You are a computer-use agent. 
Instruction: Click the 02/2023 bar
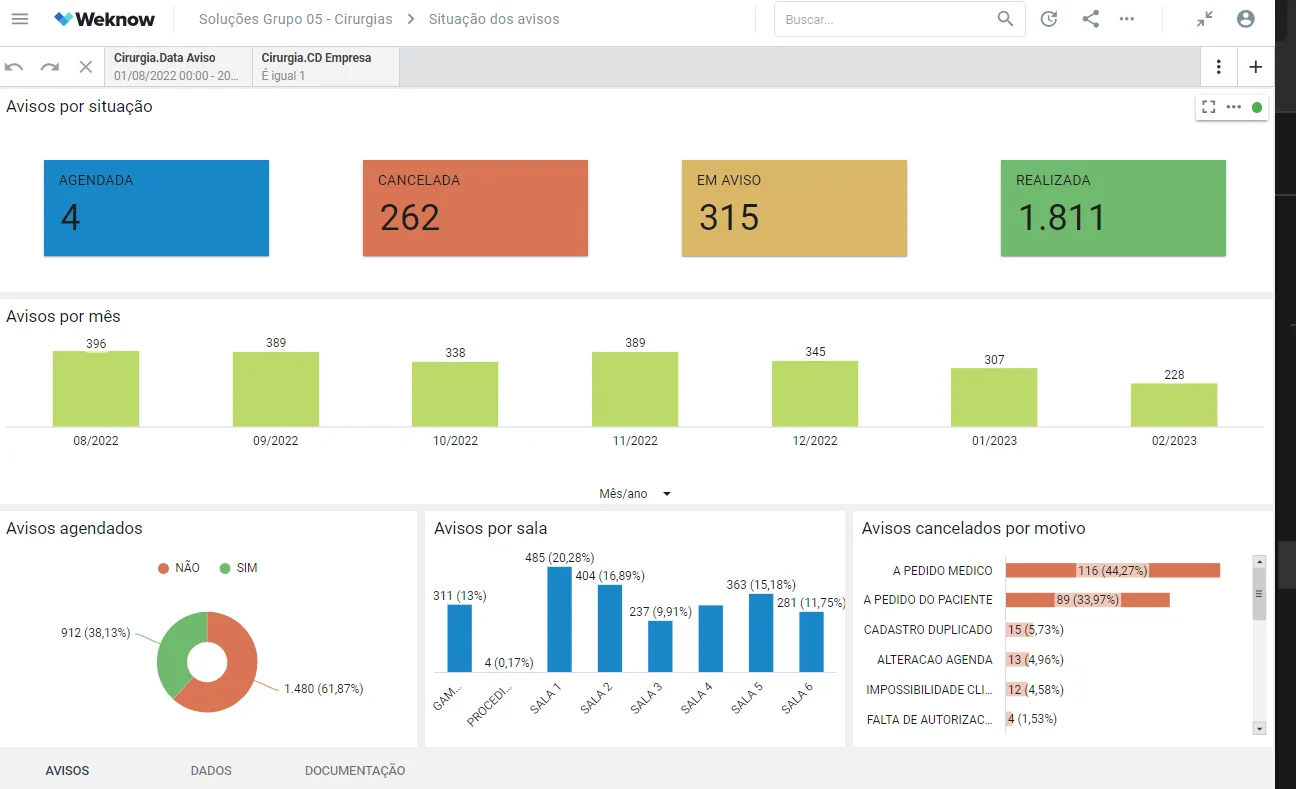(1174, 405)
